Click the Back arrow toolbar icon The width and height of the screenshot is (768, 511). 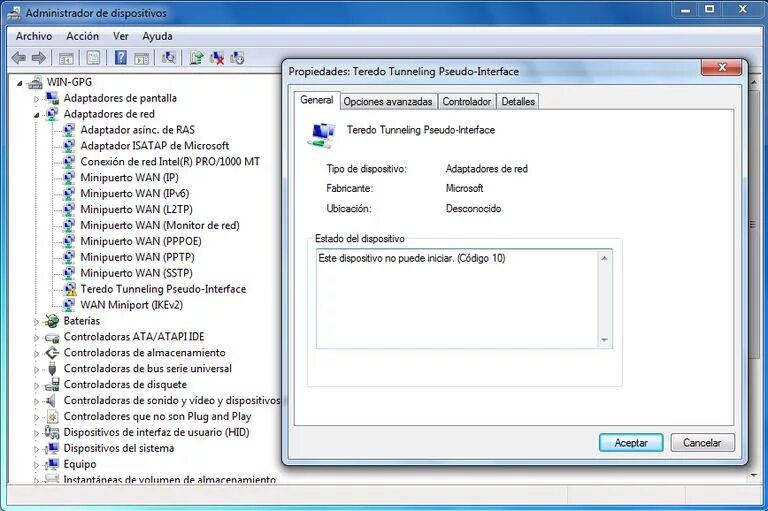[x=19, y=58]
